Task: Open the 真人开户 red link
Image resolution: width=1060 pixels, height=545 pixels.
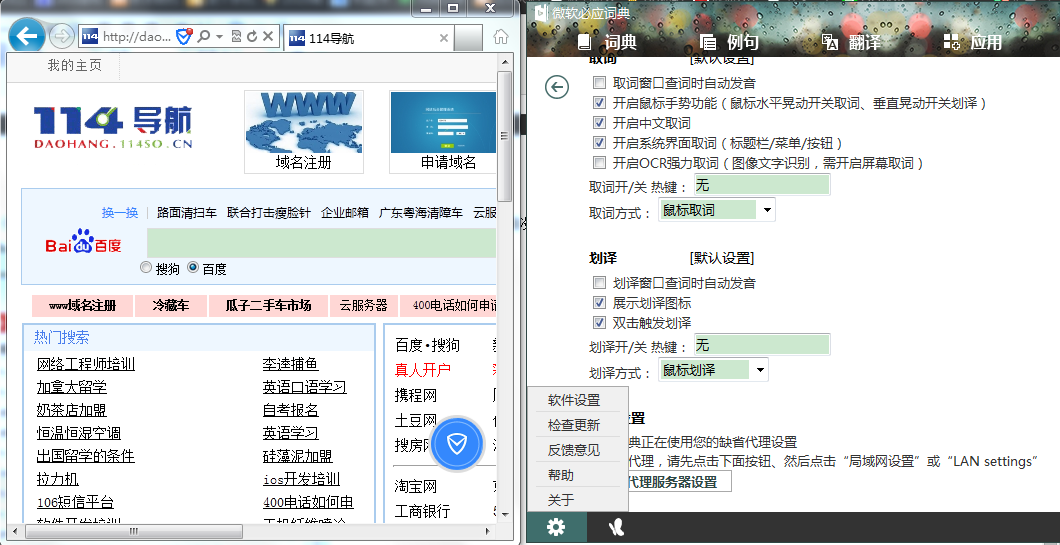Action: tap(423, 370)
